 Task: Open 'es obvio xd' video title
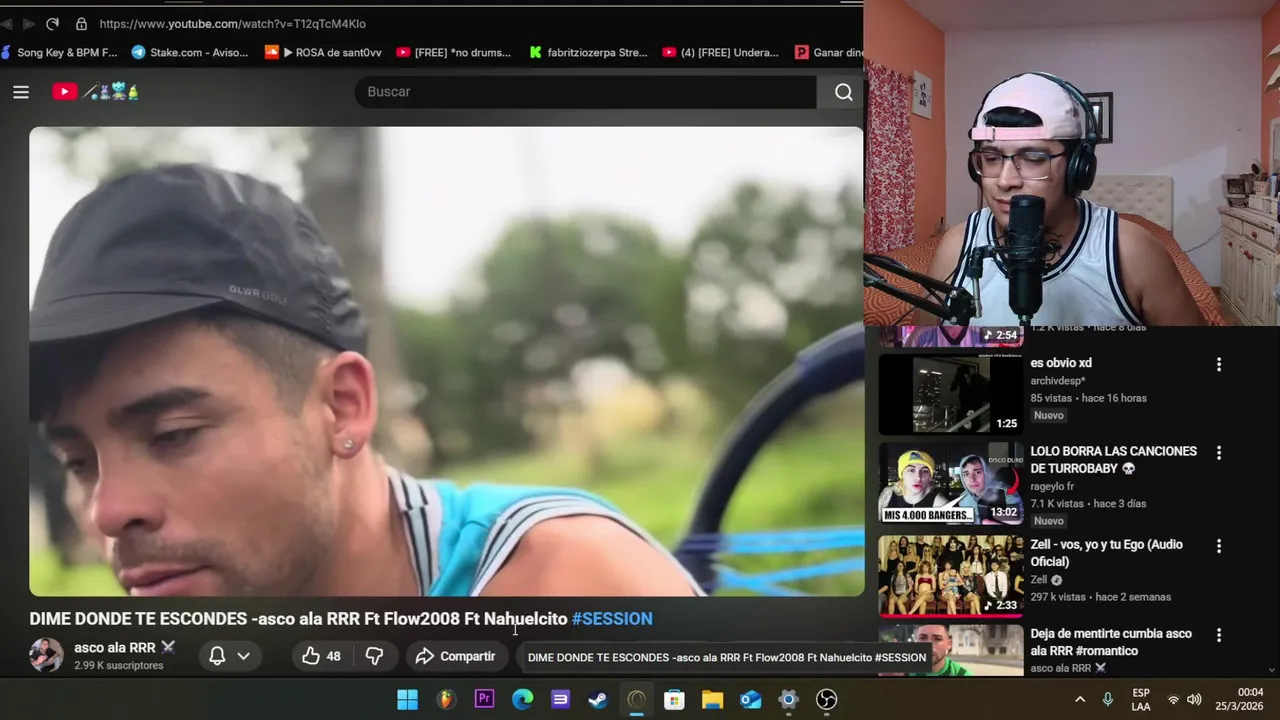click(1061, 363)
